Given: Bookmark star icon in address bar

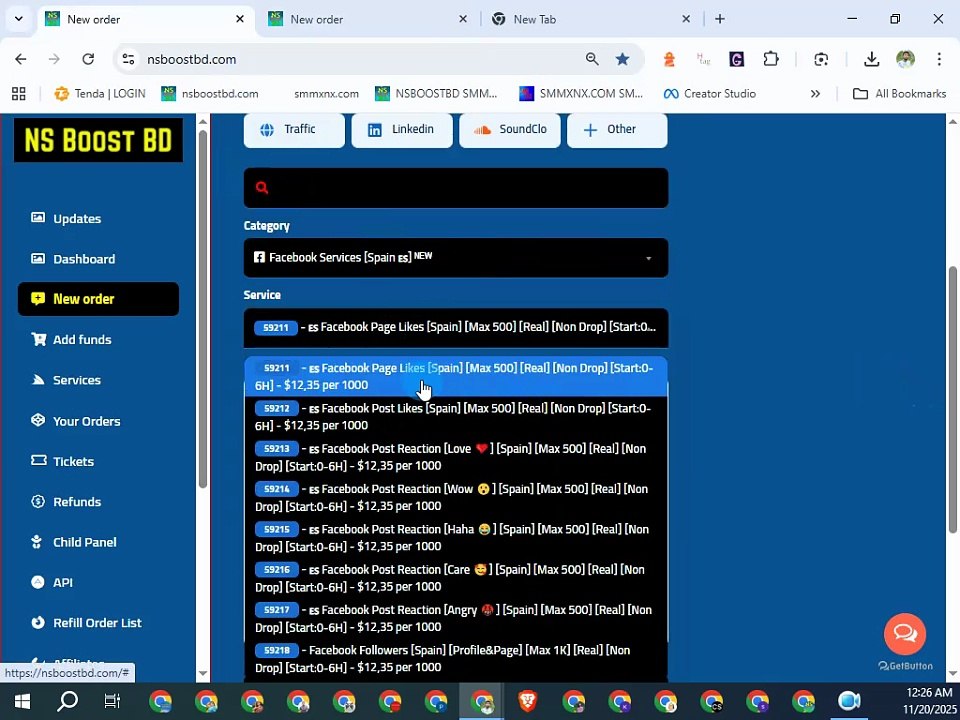Looking at the screenshot, I should (x=623, y=59).
